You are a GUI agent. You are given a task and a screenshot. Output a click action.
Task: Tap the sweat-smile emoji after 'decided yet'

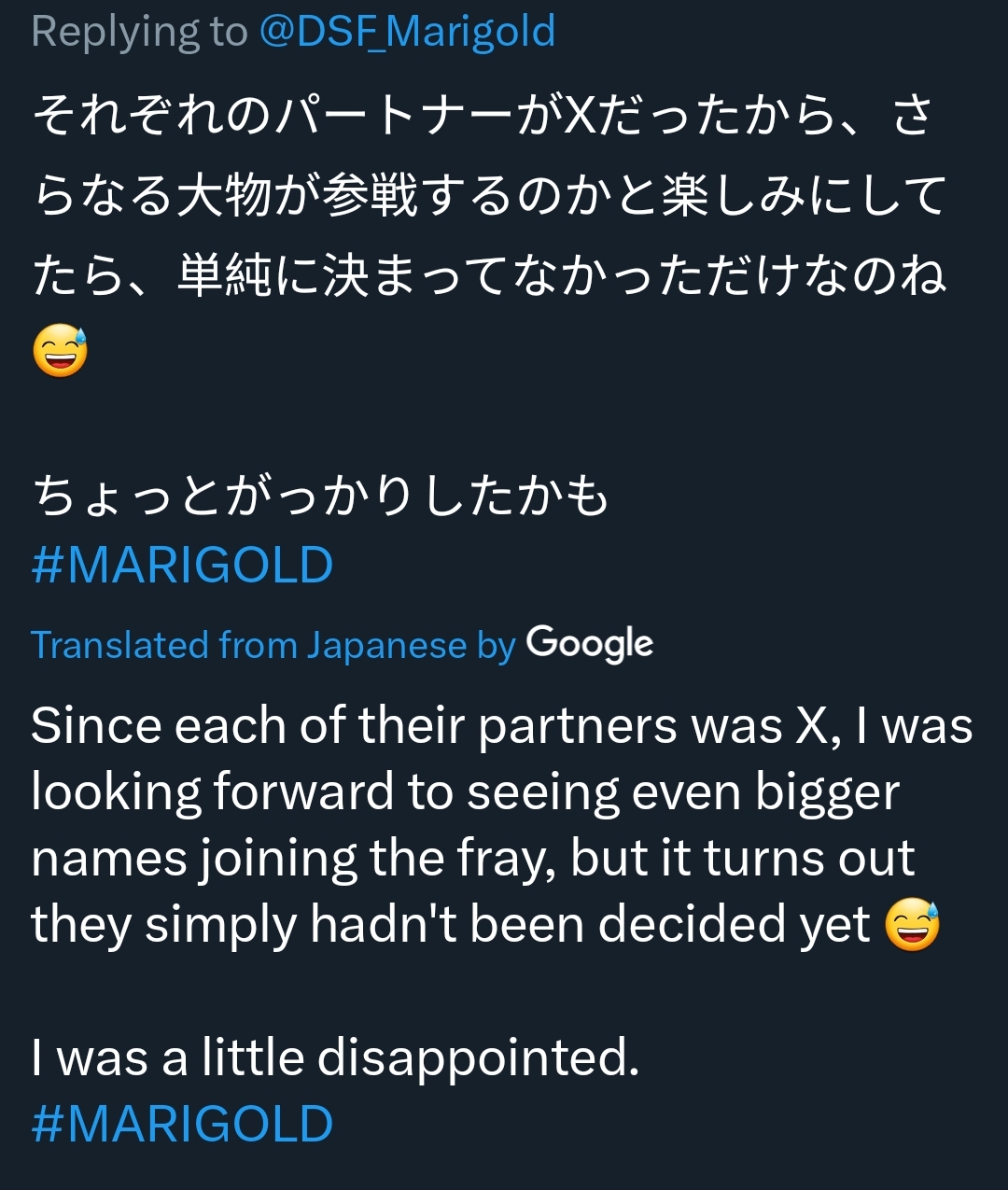pyautogui.click(x=911, y=925)
